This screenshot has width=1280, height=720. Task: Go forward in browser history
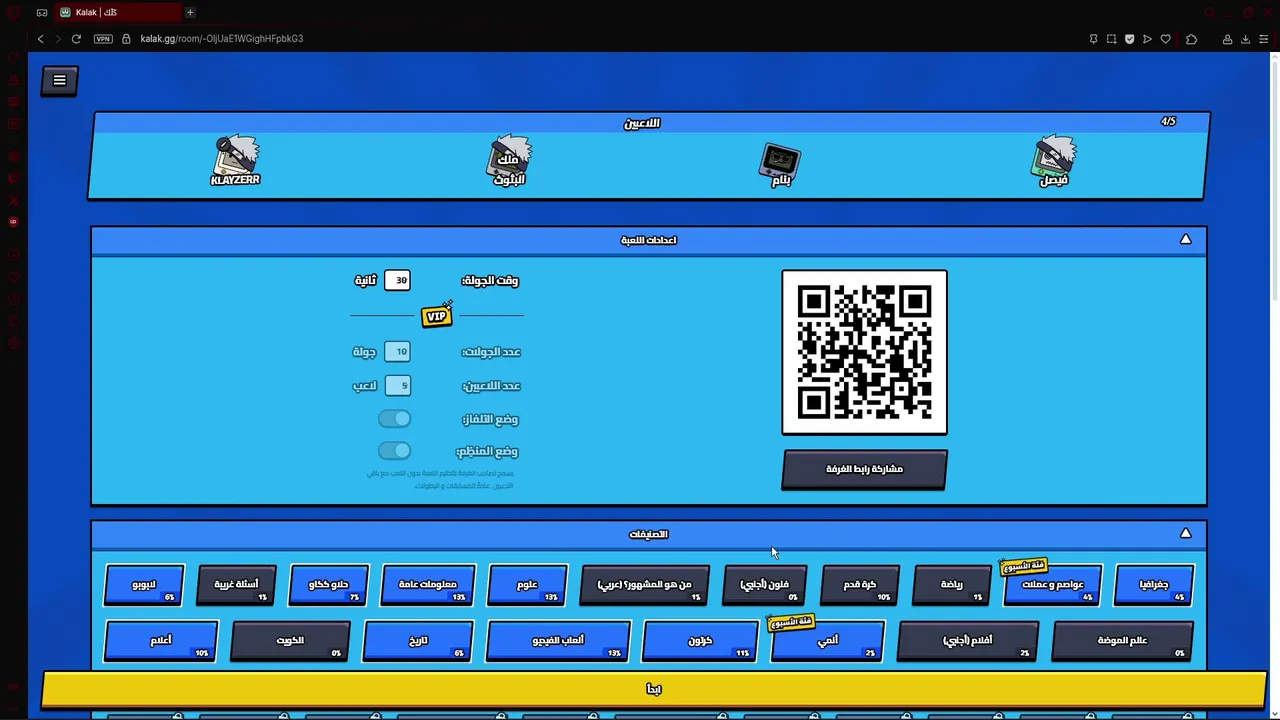point(58,38)
